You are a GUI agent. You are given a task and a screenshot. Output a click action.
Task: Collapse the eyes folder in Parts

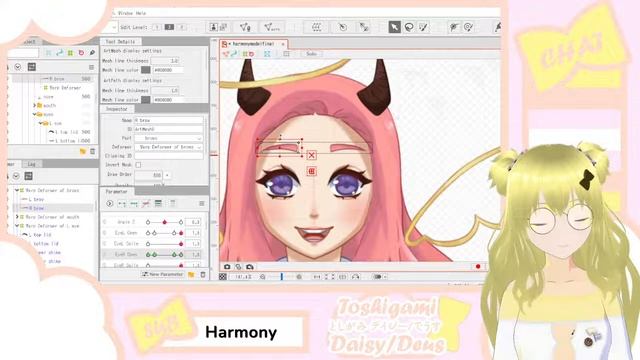point(35,114)
